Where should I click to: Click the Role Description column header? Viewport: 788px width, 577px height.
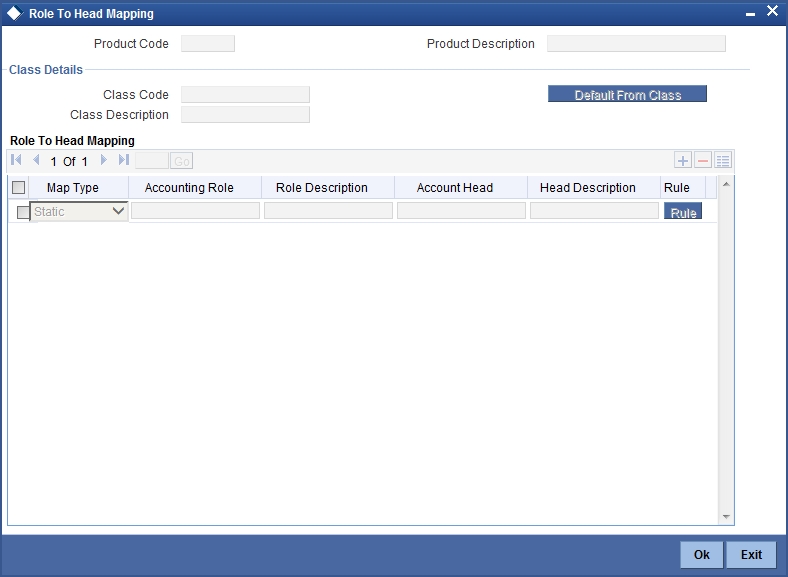click(328, 187)
